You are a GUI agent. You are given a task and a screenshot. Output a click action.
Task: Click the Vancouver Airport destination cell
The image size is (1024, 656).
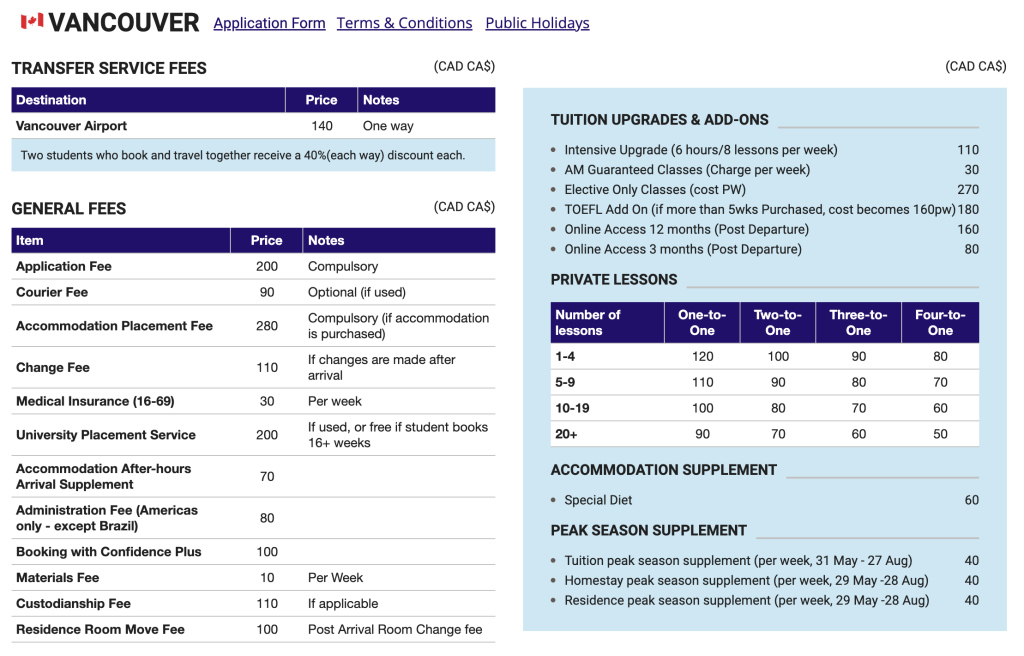click(x=71, y=125)
